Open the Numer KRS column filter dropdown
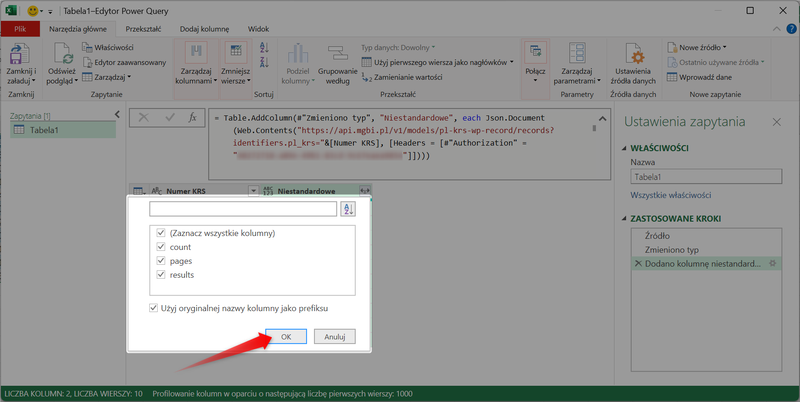This screenshot has height=402, width=800. click(254, 191)
